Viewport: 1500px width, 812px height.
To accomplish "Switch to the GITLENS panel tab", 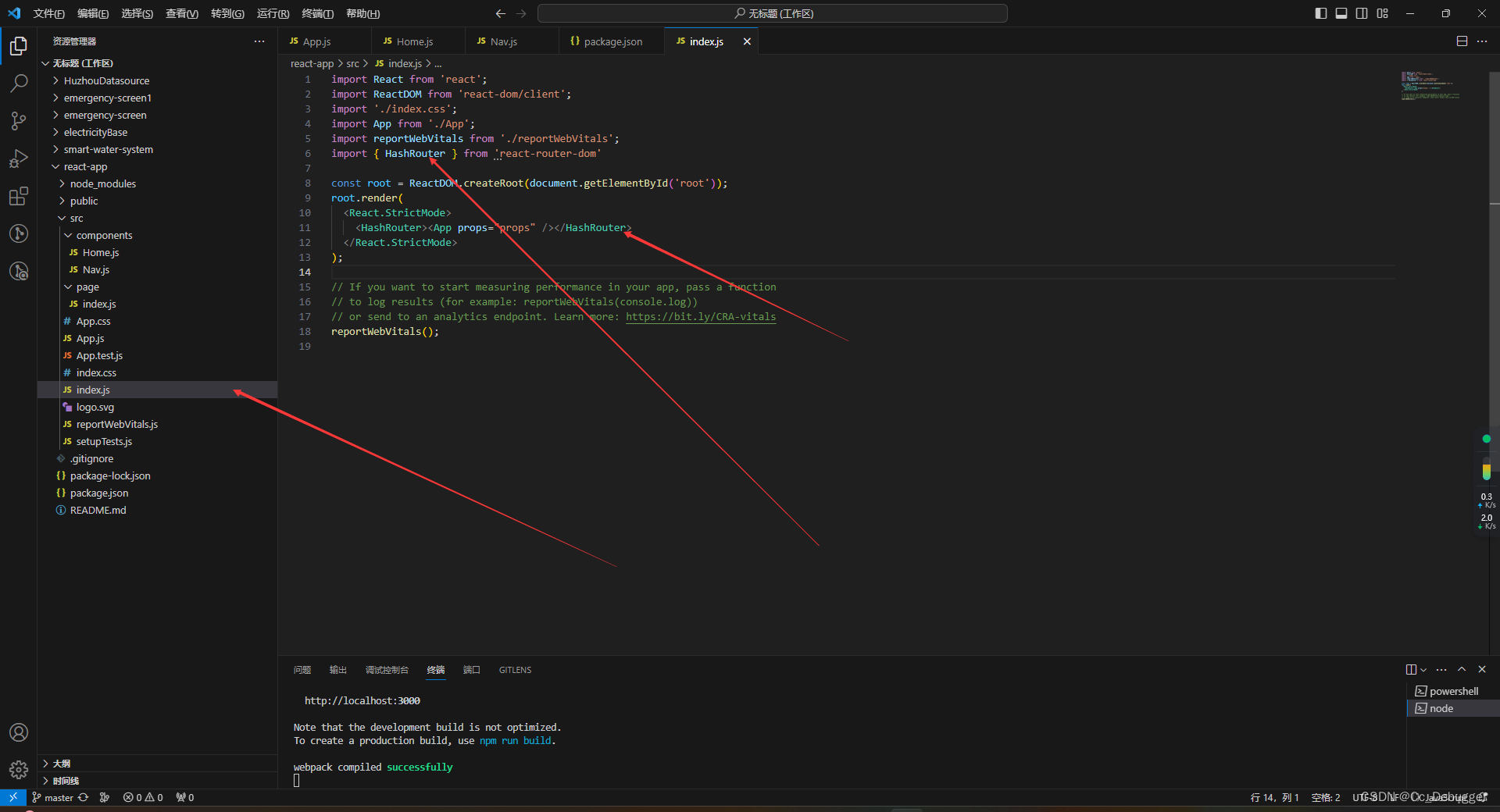I will click(x=515, y=670).
